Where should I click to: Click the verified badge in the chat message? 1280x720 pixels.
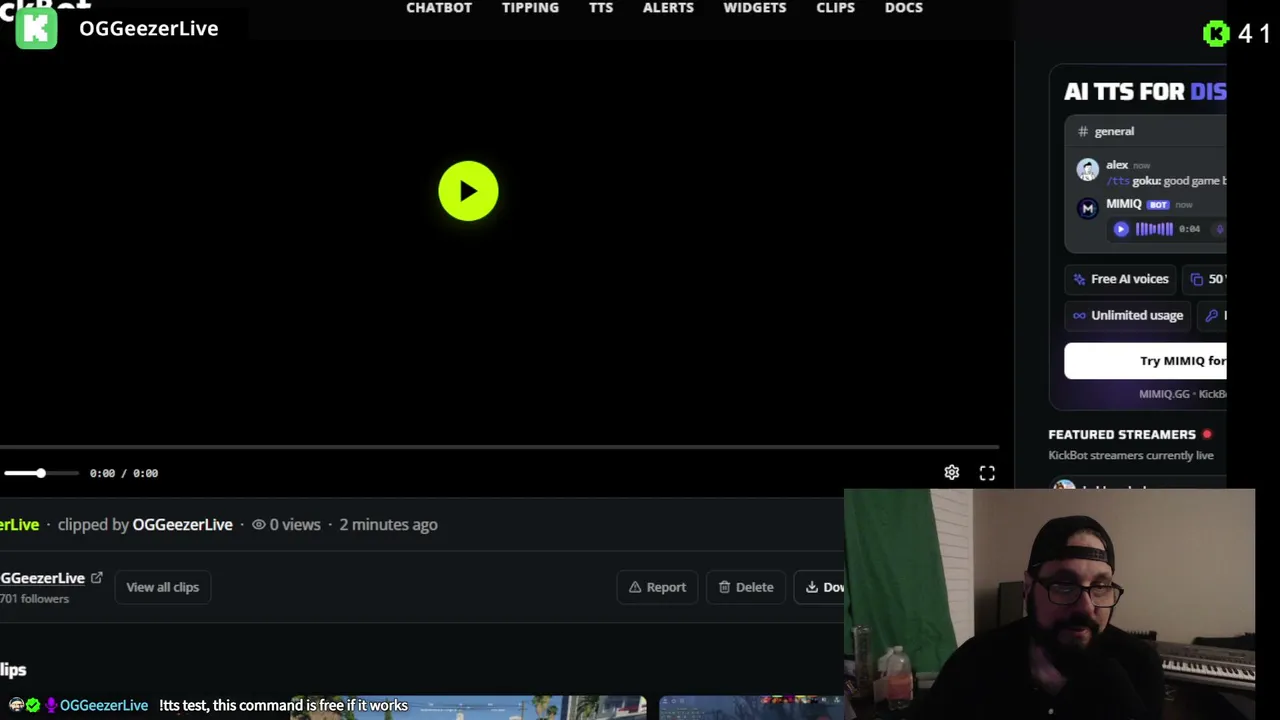point(33,706)
